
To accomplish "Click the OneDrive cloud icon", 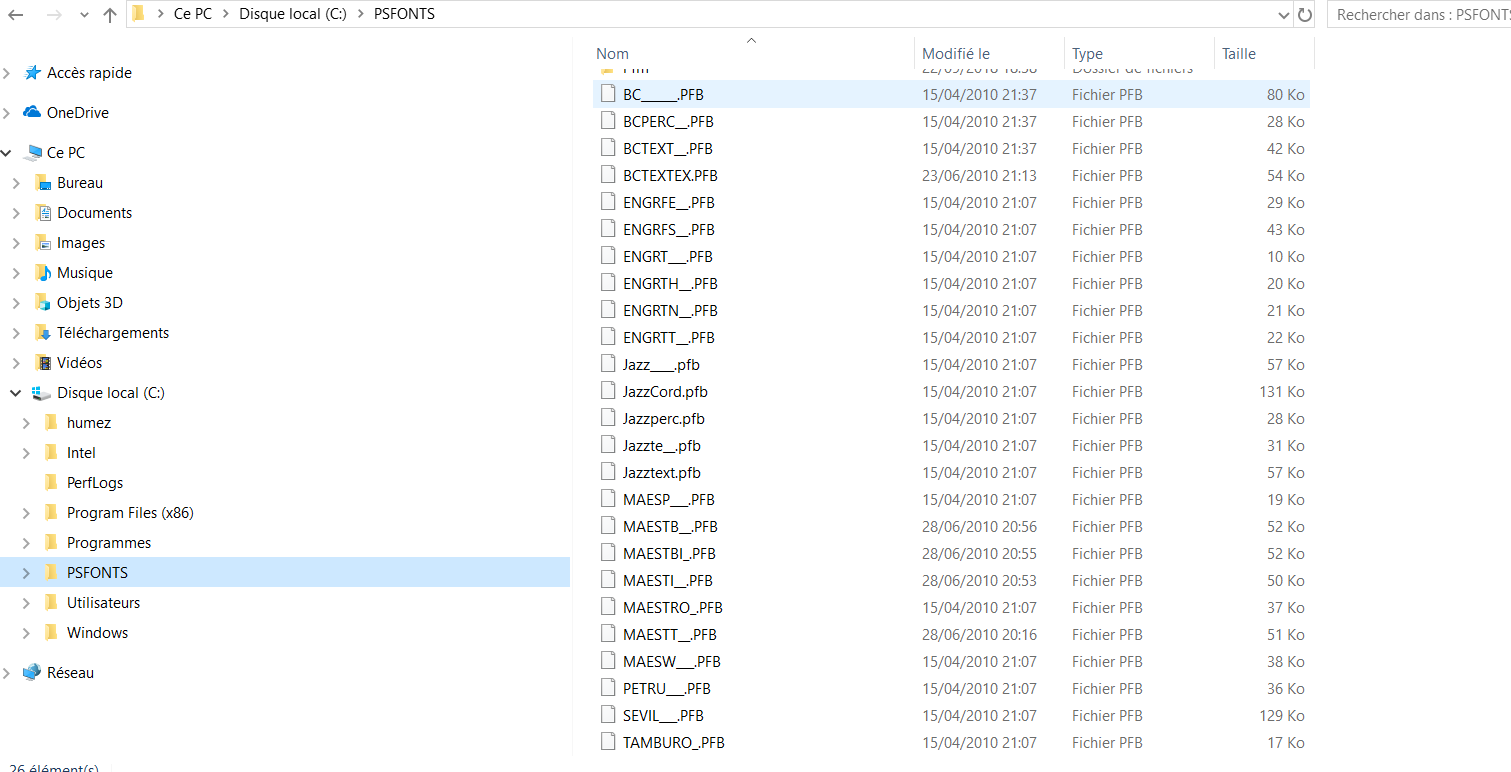I will tap(32, 113).
